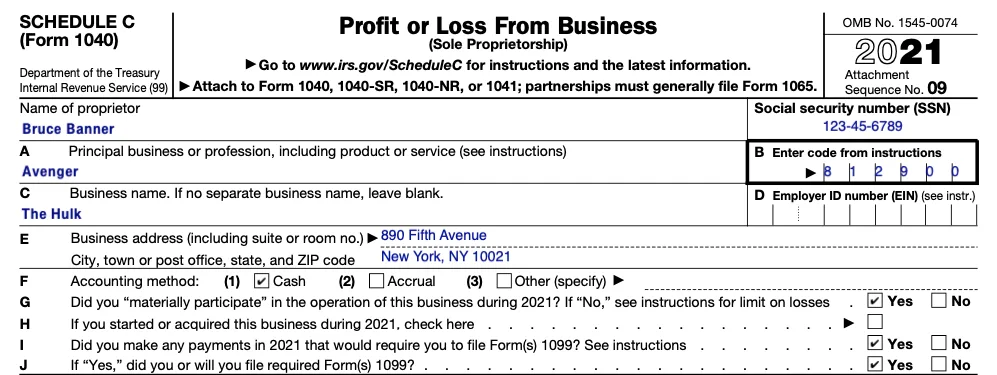Select No for filing required Forms 1099
The image size is (997, 375).
click(x=939, y=365)
